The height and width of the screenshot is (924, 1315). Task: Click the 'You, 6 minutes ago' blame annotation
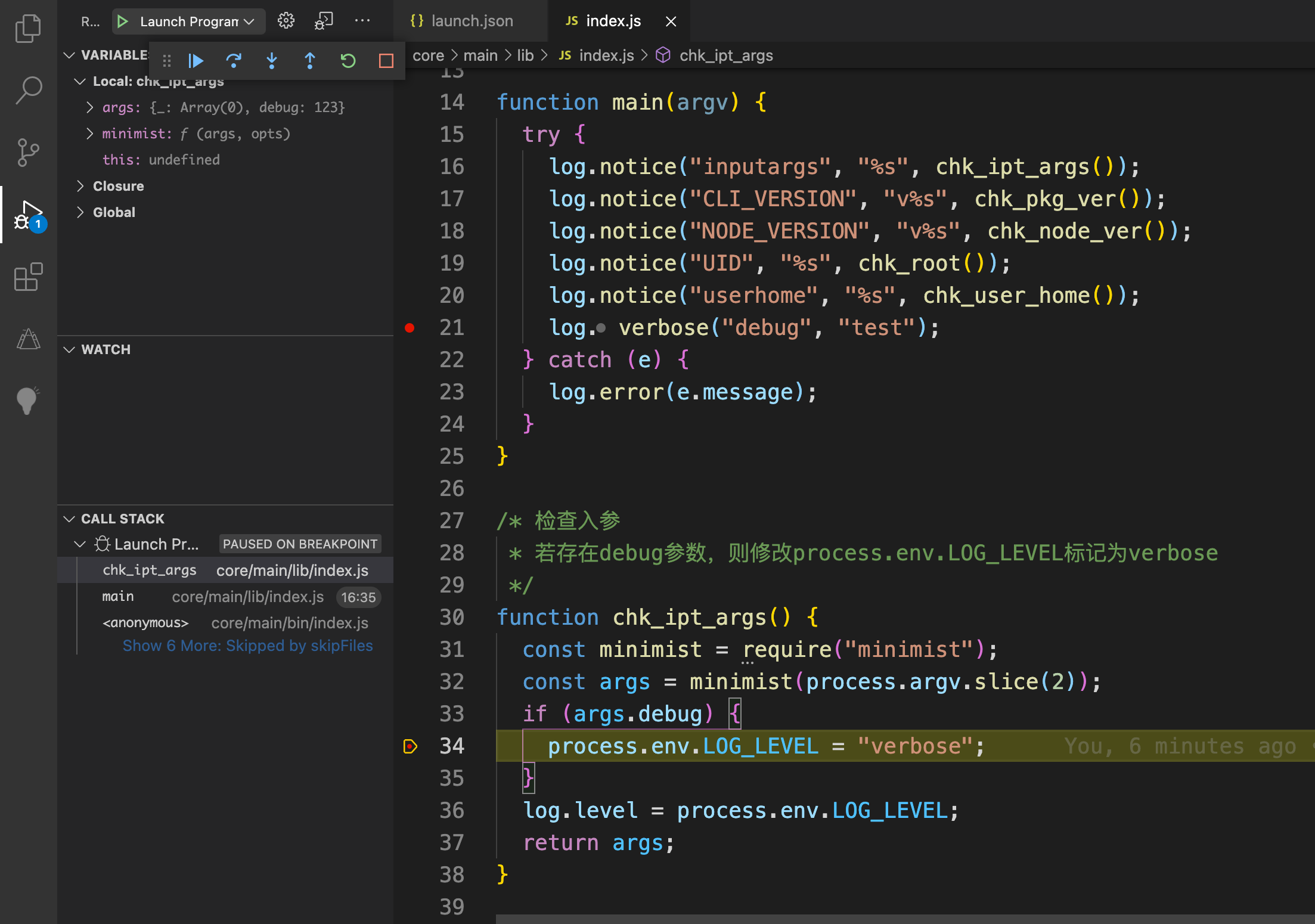pyautogui.click(x=1180, y=746)
